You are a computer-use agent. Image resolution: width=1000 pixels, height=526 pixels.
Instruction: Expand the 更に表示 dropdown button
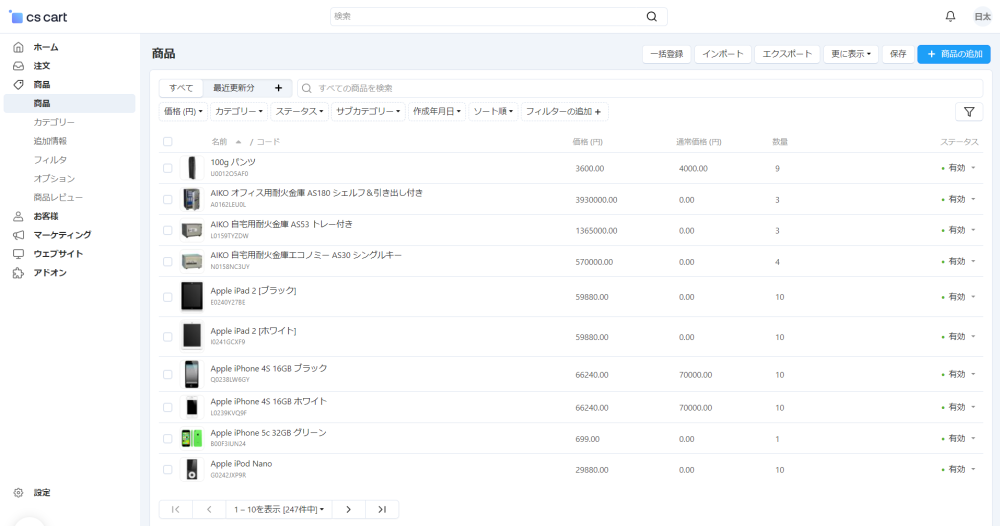click(851, 54)
